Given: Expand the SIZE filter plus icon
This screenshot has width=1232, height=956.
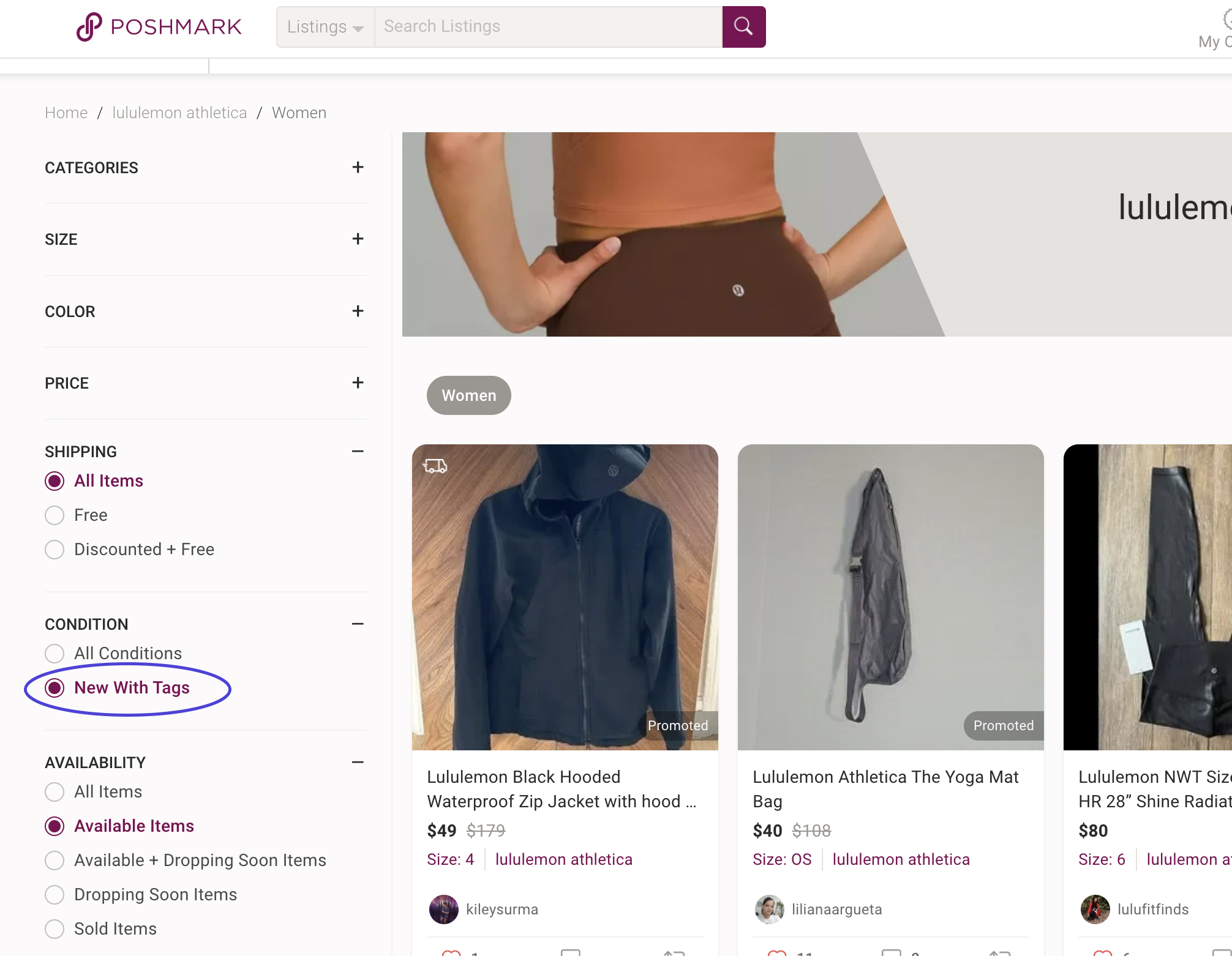Looking at the screenshot, I should coord(358,239).
